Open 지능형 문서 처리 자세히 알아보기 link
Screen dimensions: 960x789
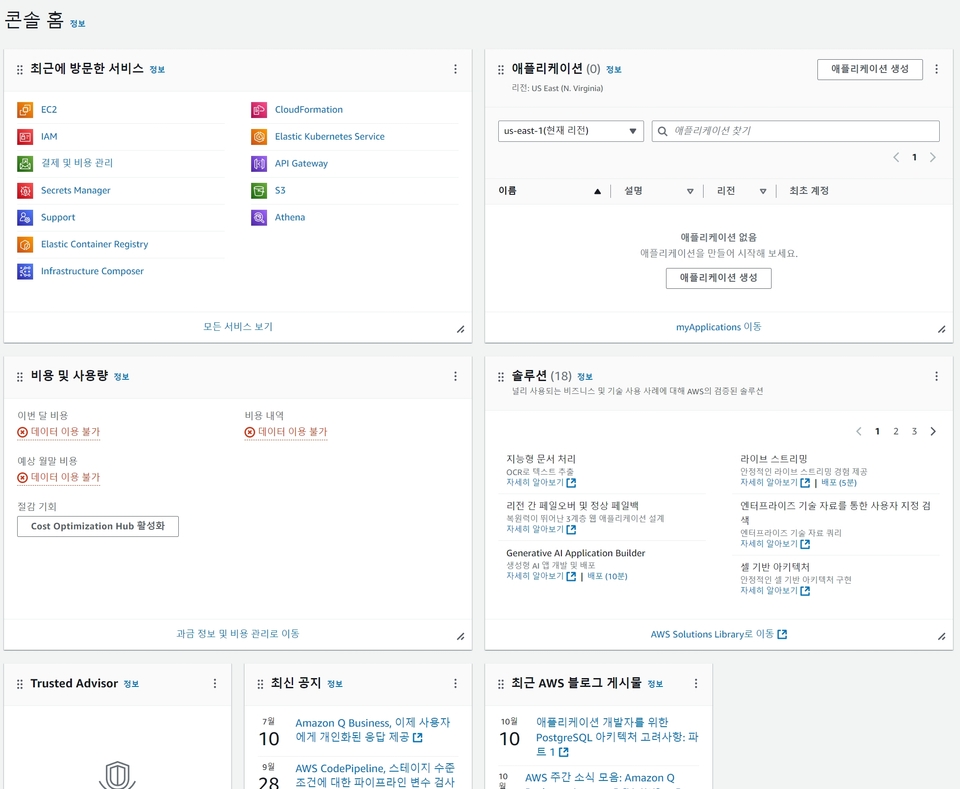(541, 482)
